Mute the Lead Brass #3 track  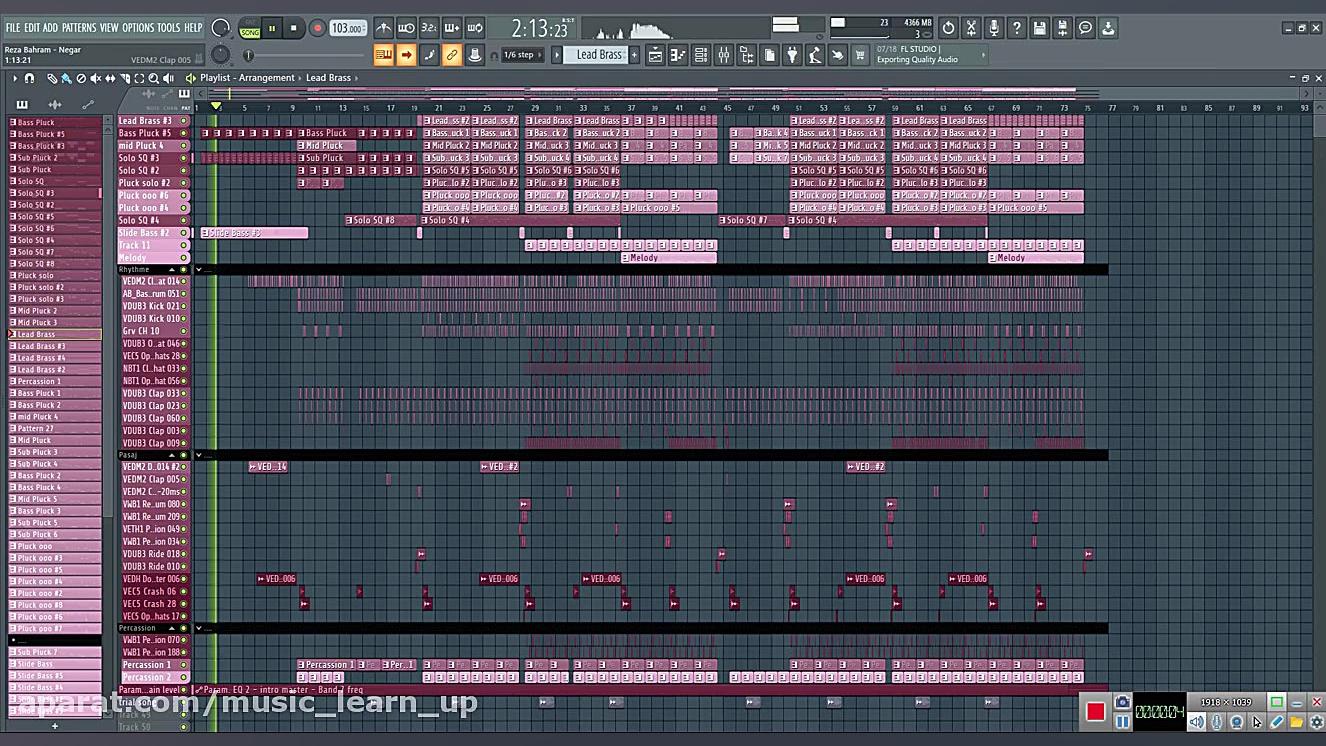184,121
